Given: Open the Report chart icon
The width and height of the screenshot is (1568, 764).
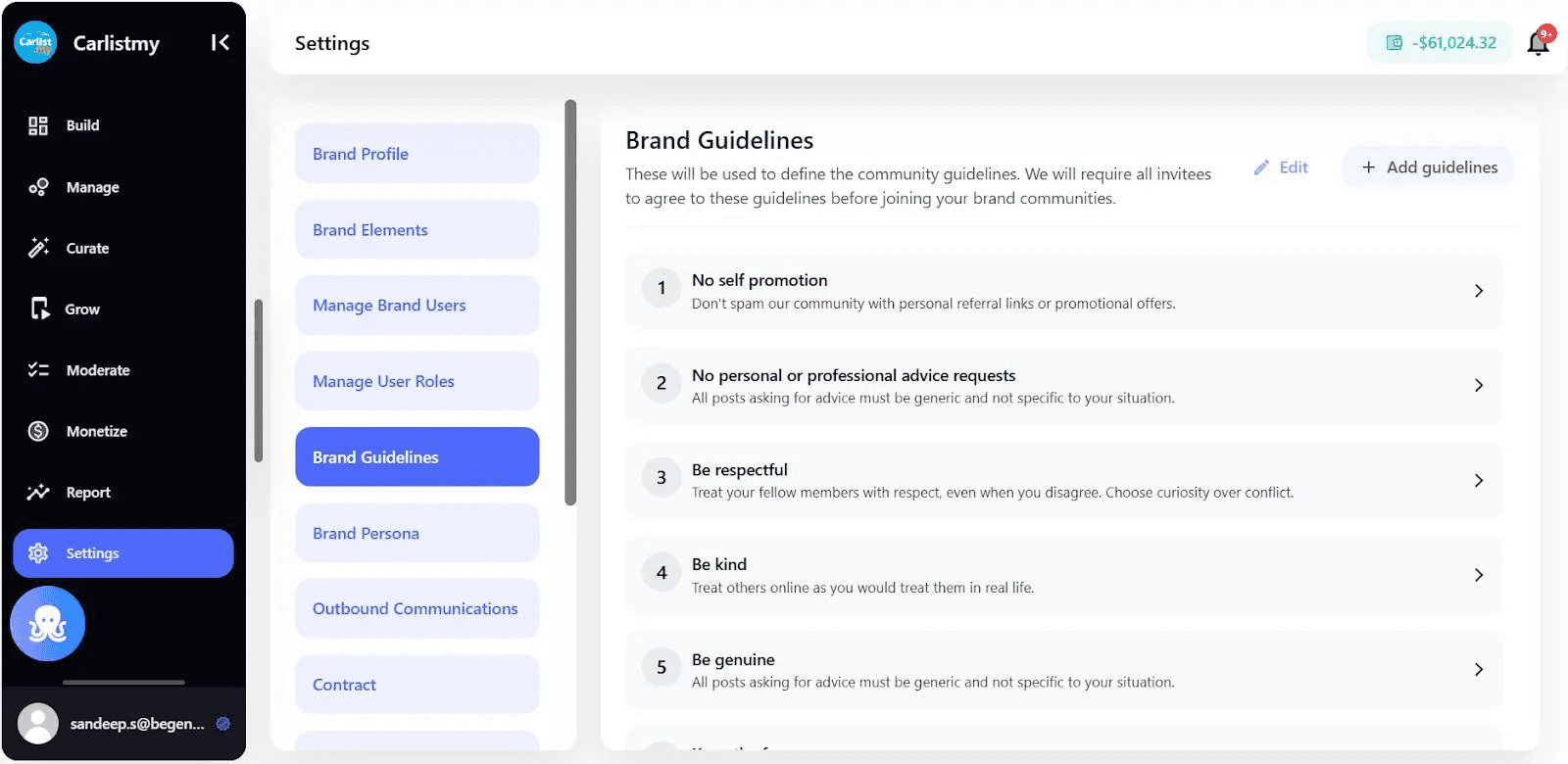Looking at the screenshot, I should pyautogui.click(x=38, y=492).
